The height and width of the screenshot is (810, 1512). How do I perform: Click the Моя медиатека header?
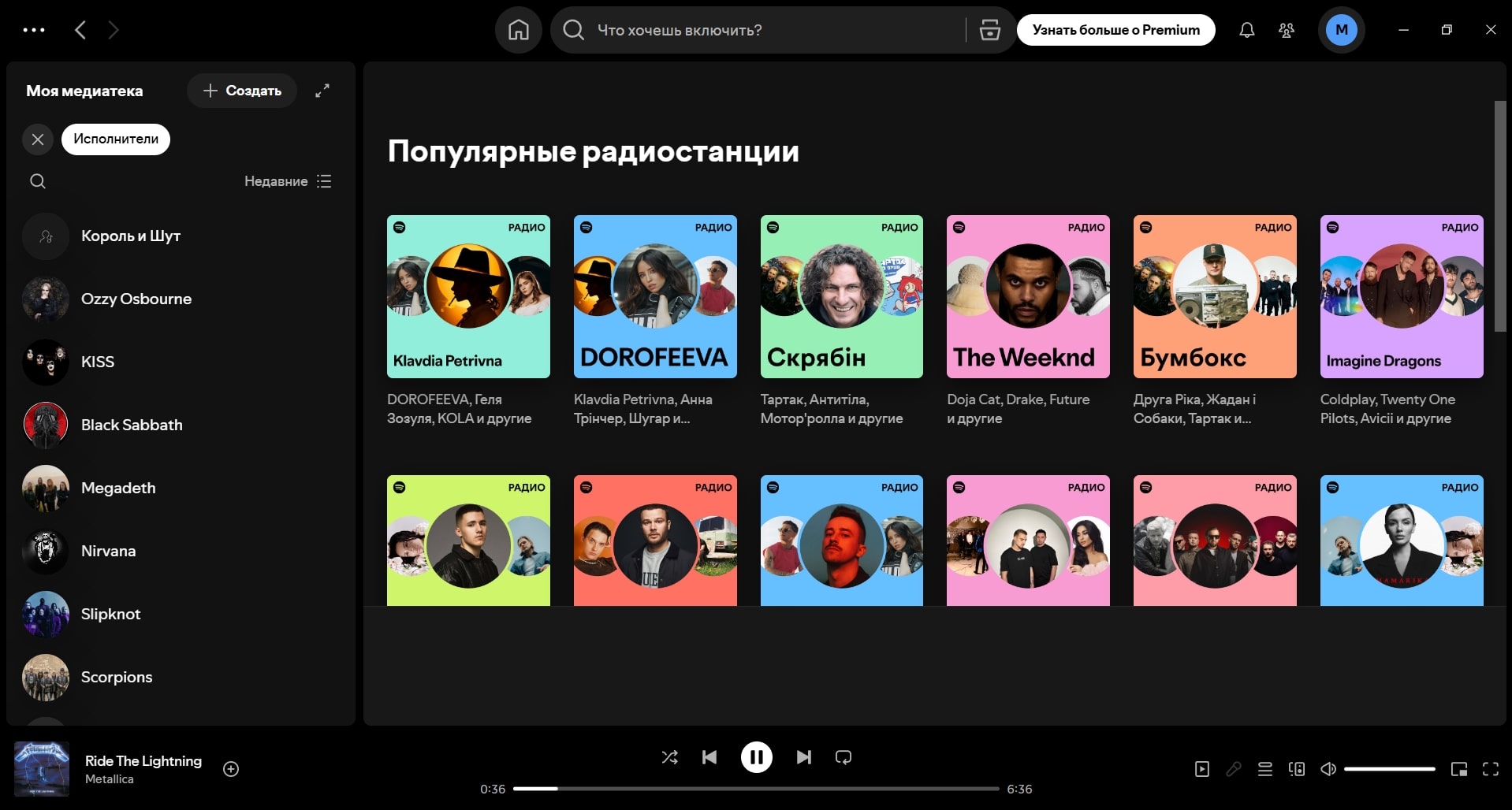pos(84,91)
